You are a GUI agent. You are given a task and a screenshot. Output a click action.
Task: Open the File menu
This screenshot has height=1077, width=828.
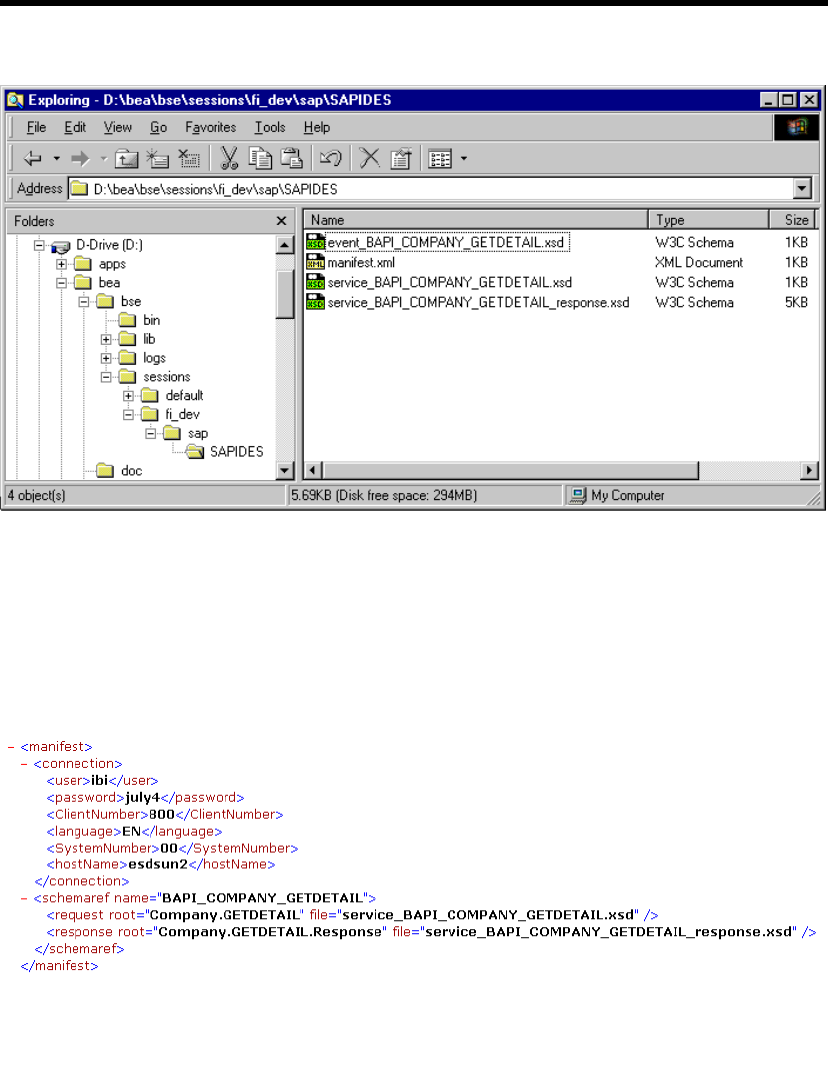point(36,128)
